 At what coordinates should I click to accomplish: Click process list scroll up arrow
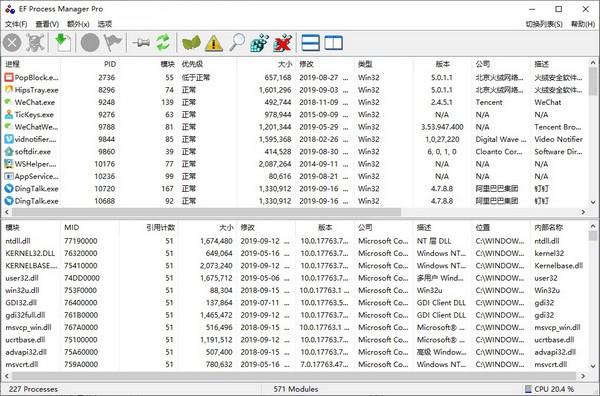(593, 62)
